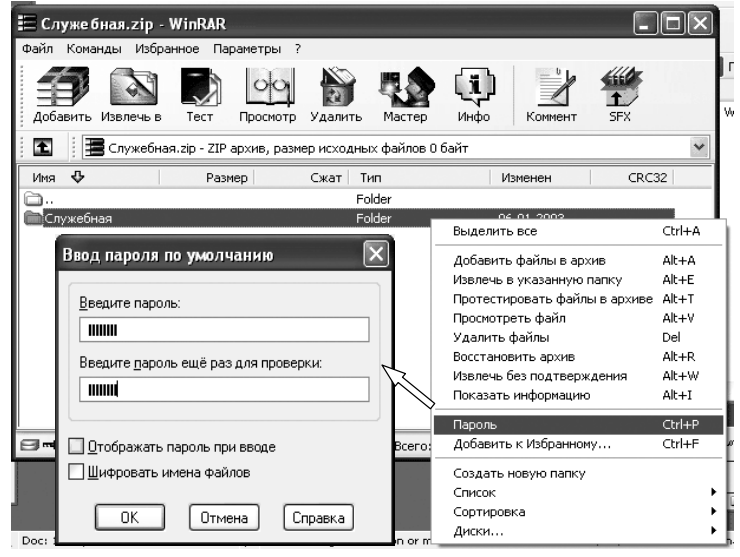Close the WinRAR window
Viewport: 740px width, 557px height.
700,23
